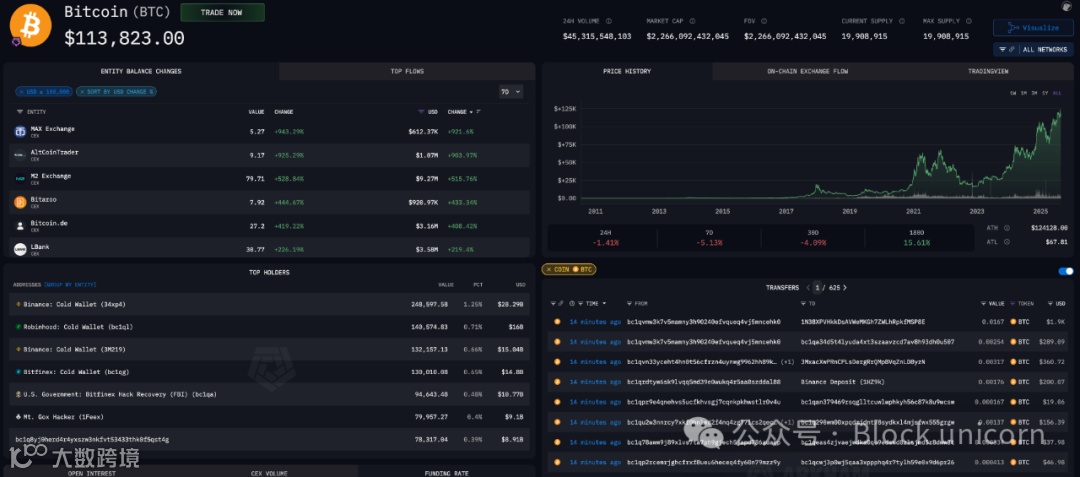Select the 3M chart range
The height and width of the screenshot is (477, 1080).
coord(1035,93)
